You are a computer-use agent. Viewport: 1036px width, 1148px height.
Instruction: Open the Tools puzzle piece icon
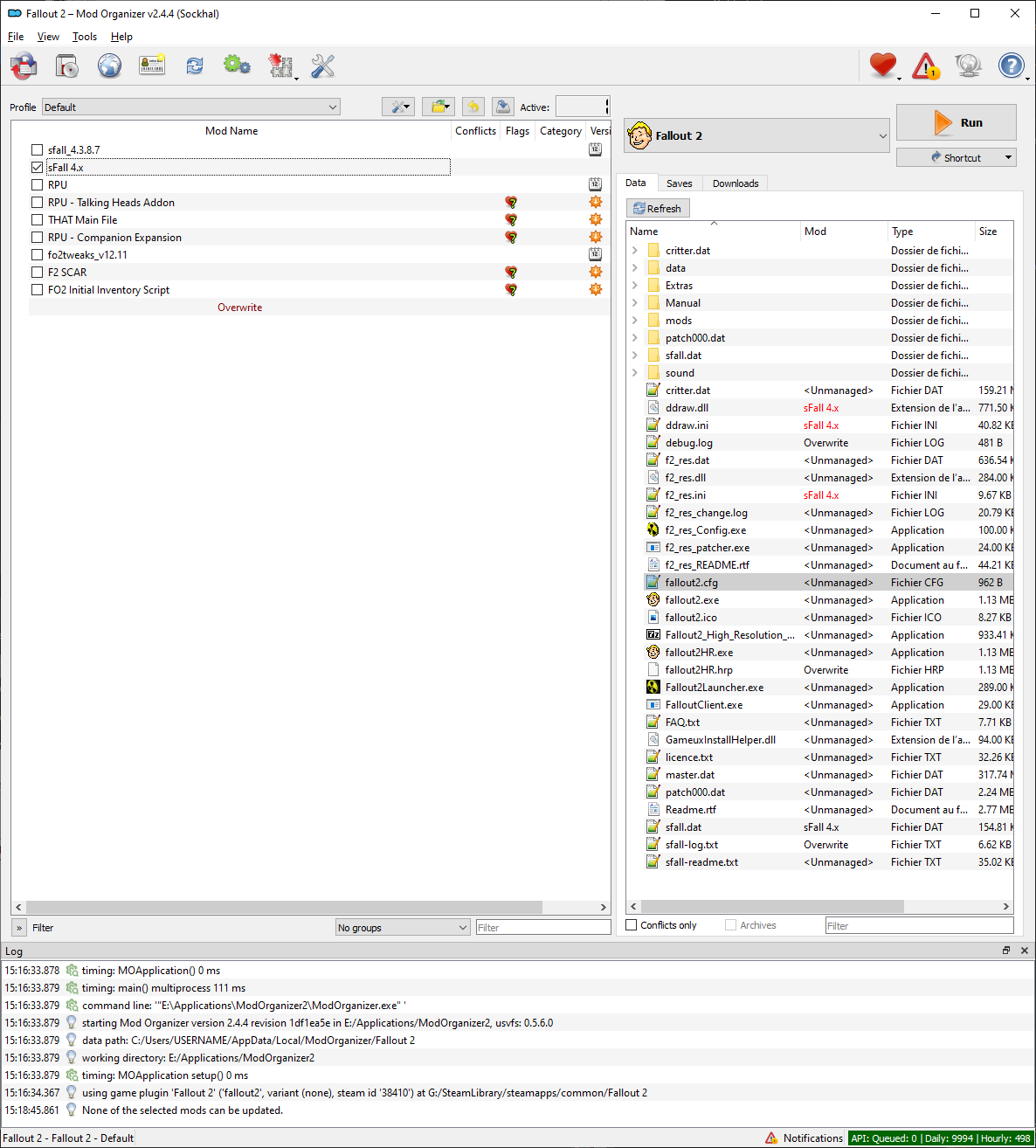280,66
